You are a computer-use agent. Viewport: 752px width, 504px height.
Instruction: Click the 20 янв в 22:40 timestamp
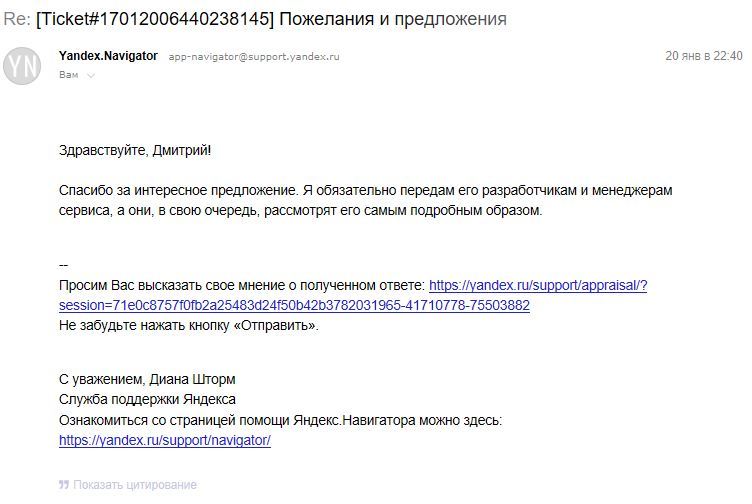[x=703, y=56]
